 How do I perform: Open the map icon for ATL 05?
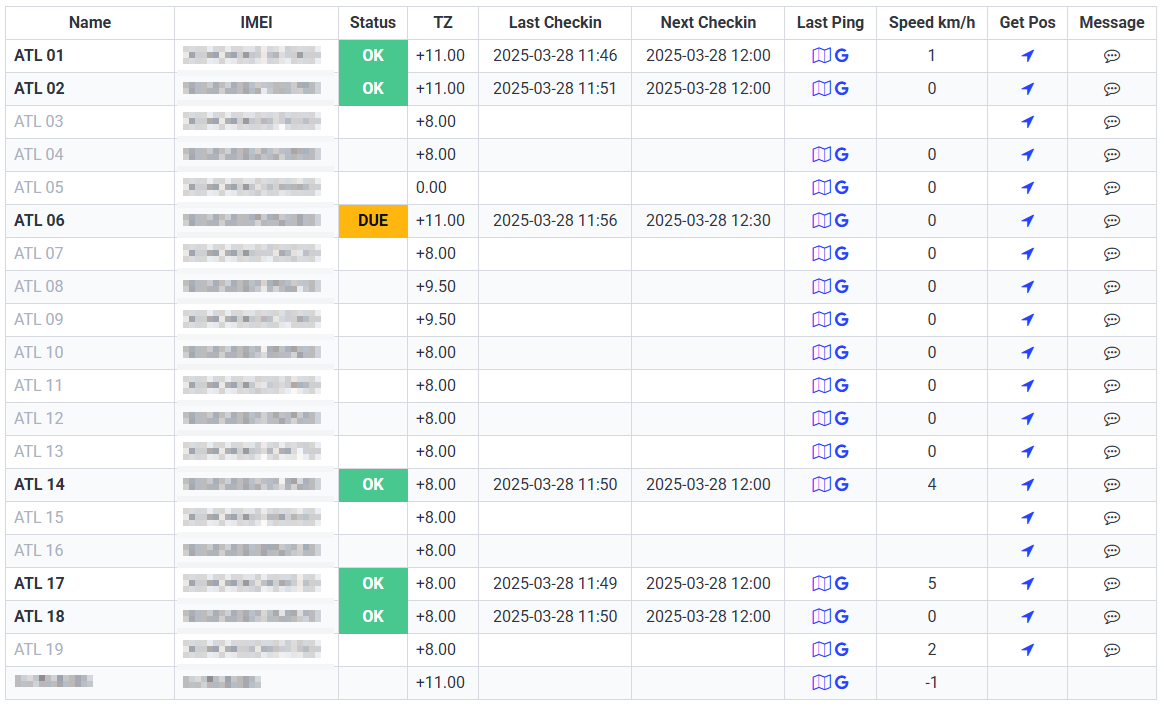(820, 187)
